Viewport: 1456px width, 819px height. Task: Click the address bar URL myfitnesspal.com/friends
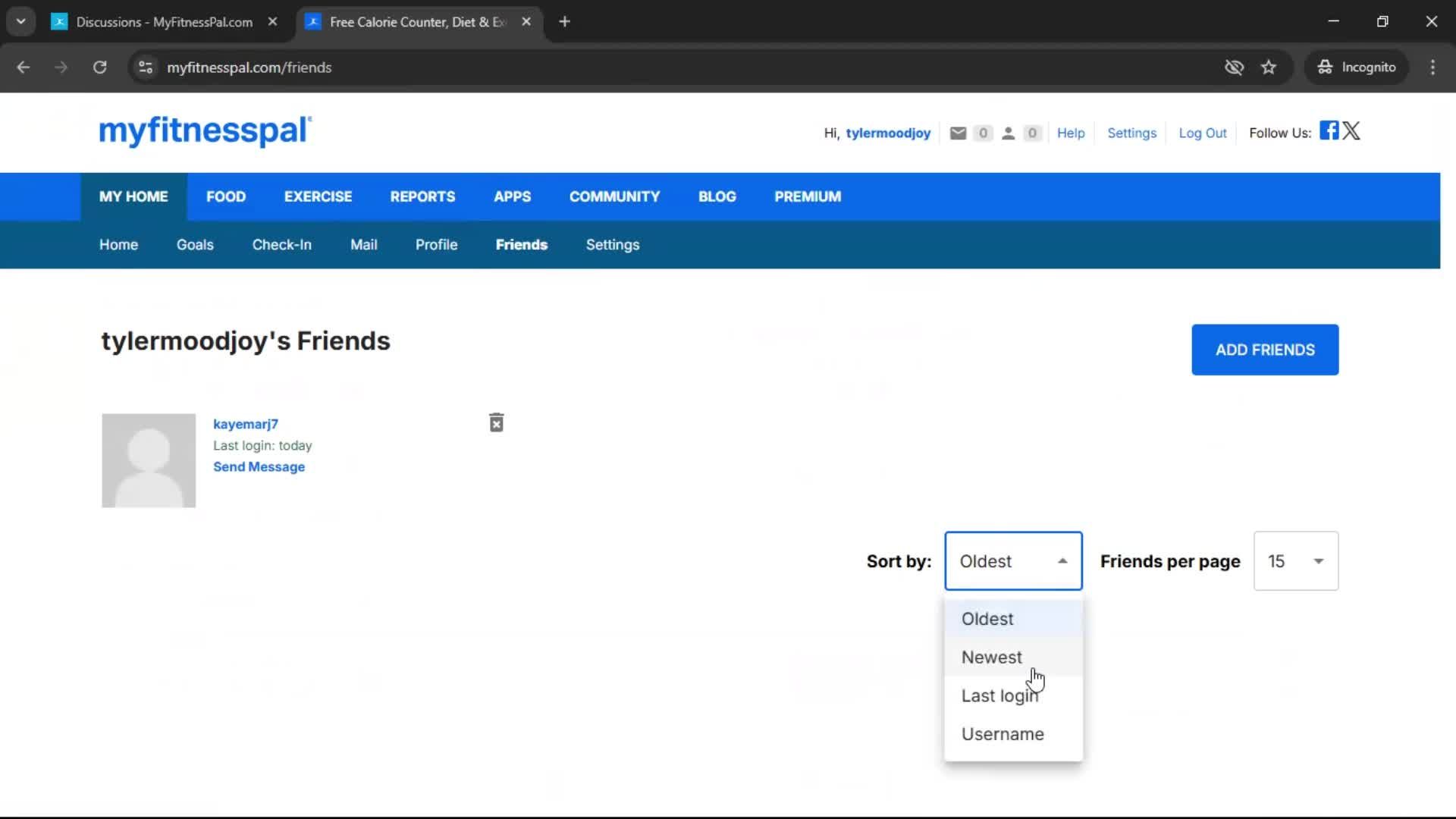(249, 67)
